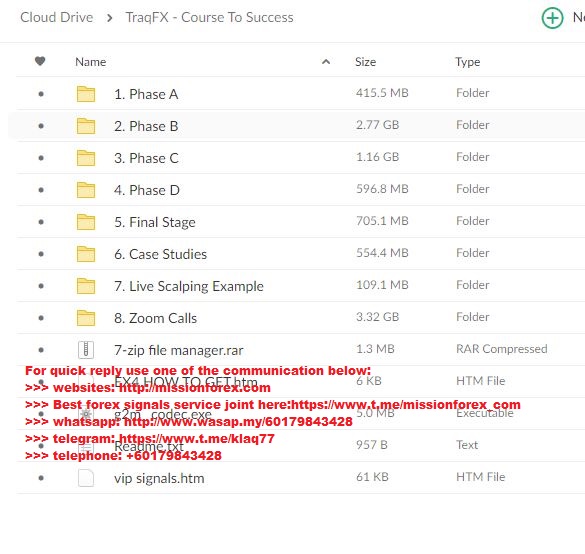Click the 1.16 GB size value

tap(377, 157)
